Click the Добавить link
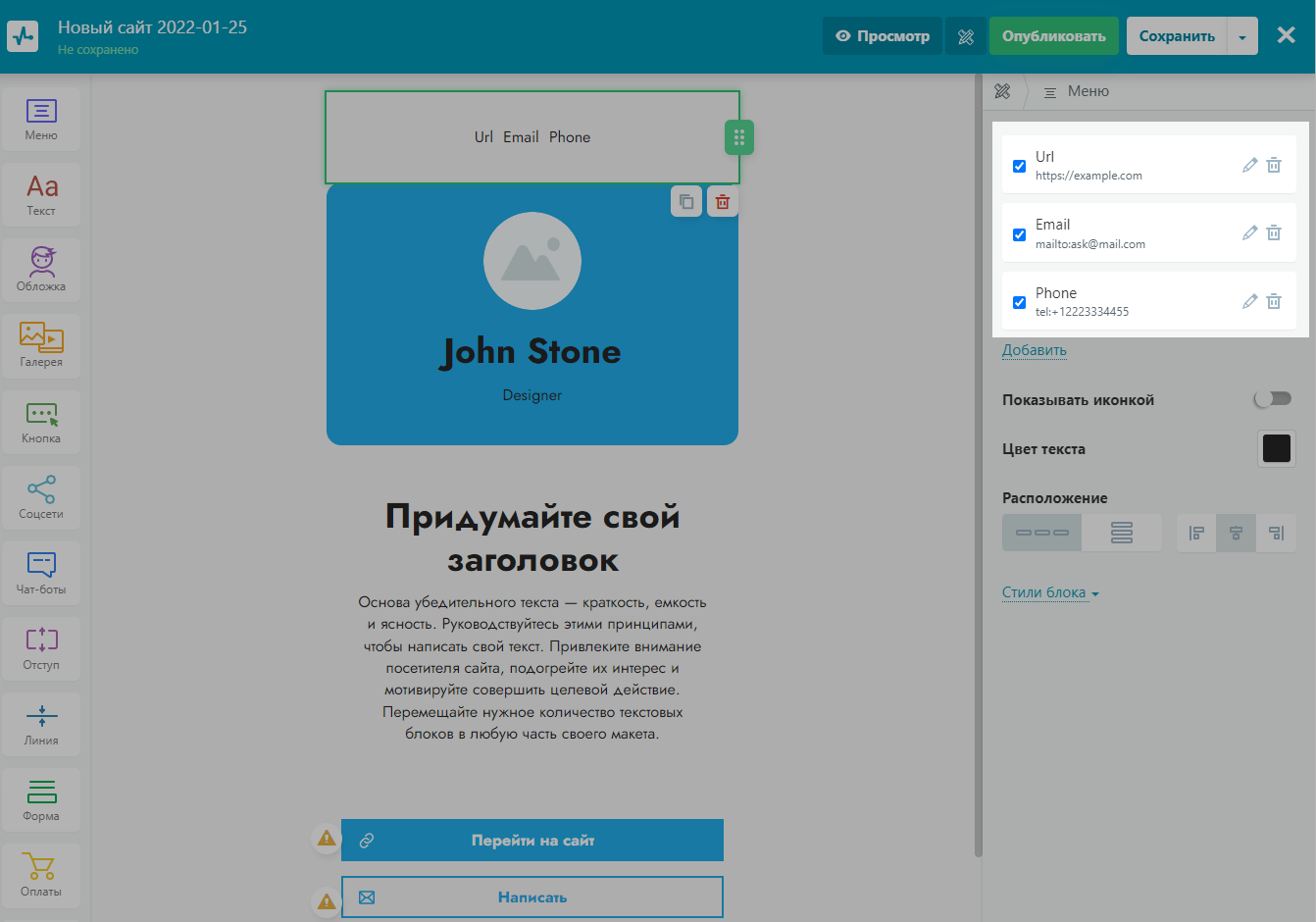Viewport: 1316px width, 922px height. (1034, 350)
